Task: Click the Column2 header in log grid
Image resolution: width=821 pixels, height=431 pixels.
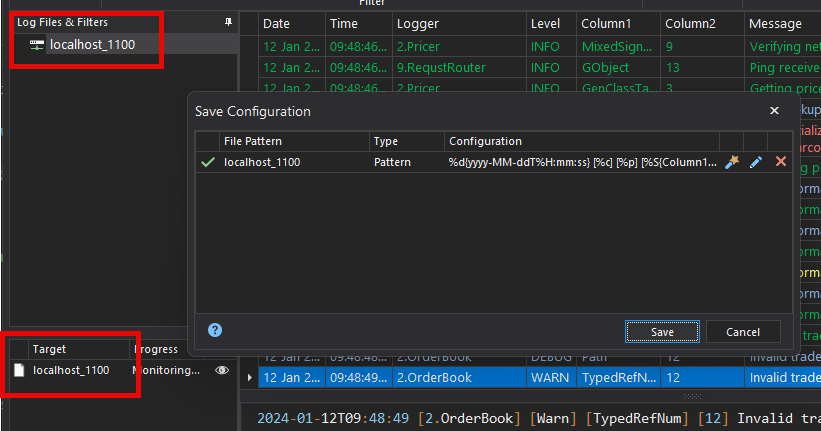Action: pos(702,24)
